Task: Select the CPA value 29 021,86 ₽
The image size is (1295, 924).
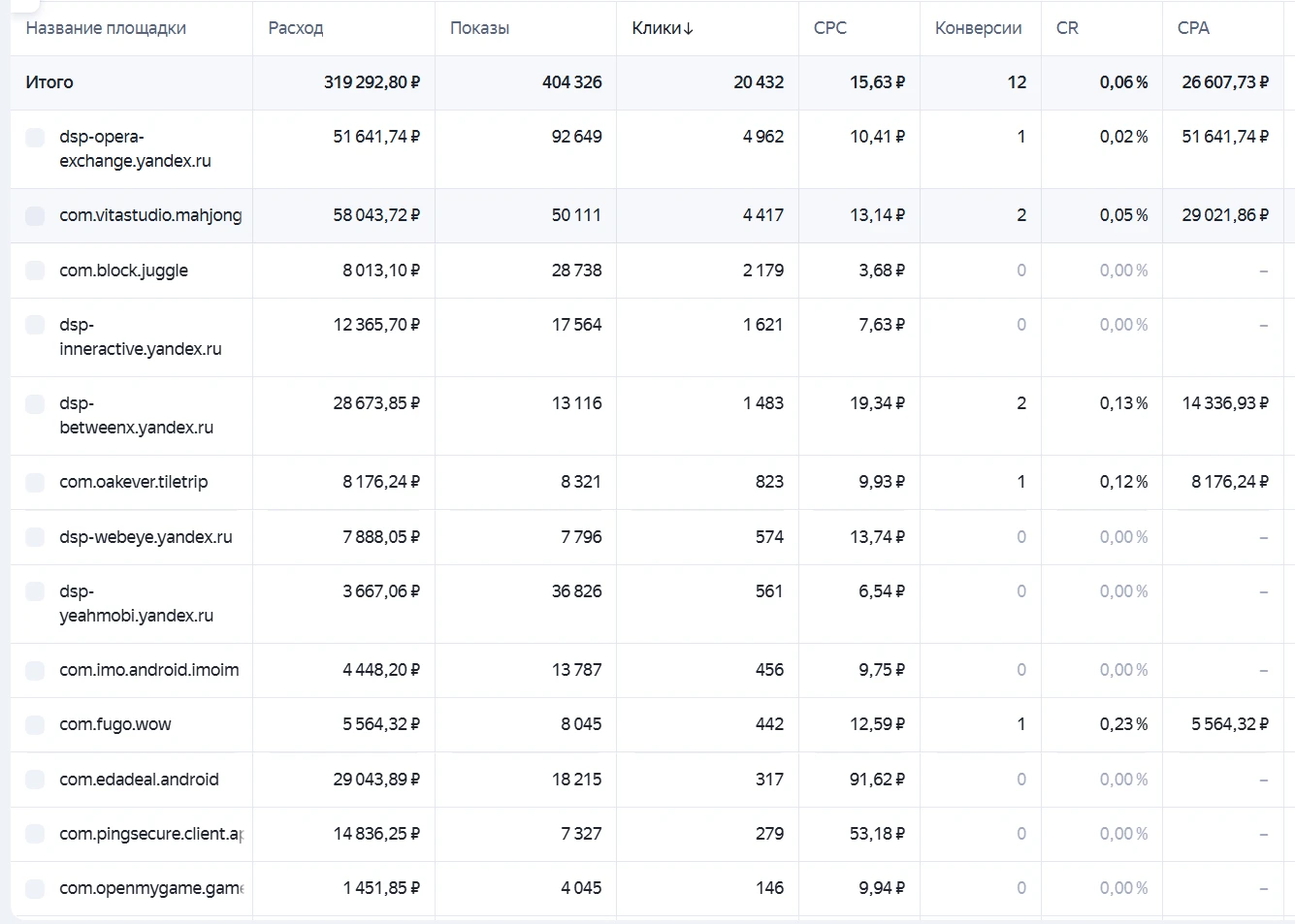Action: [x=1225, y=215]
